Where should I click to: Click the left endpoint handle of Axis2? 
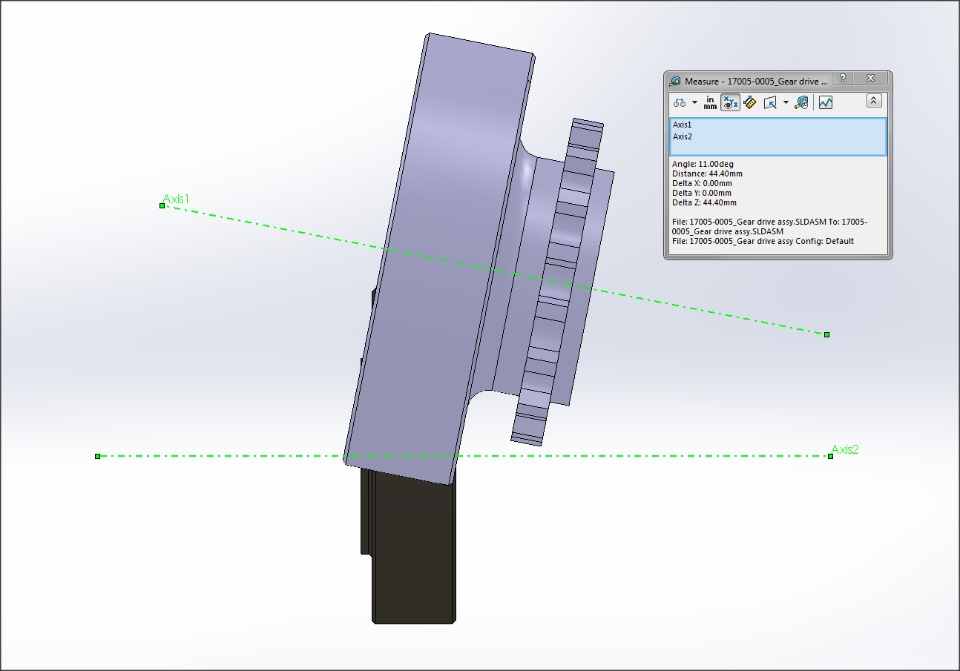click(x=97, y=456)
